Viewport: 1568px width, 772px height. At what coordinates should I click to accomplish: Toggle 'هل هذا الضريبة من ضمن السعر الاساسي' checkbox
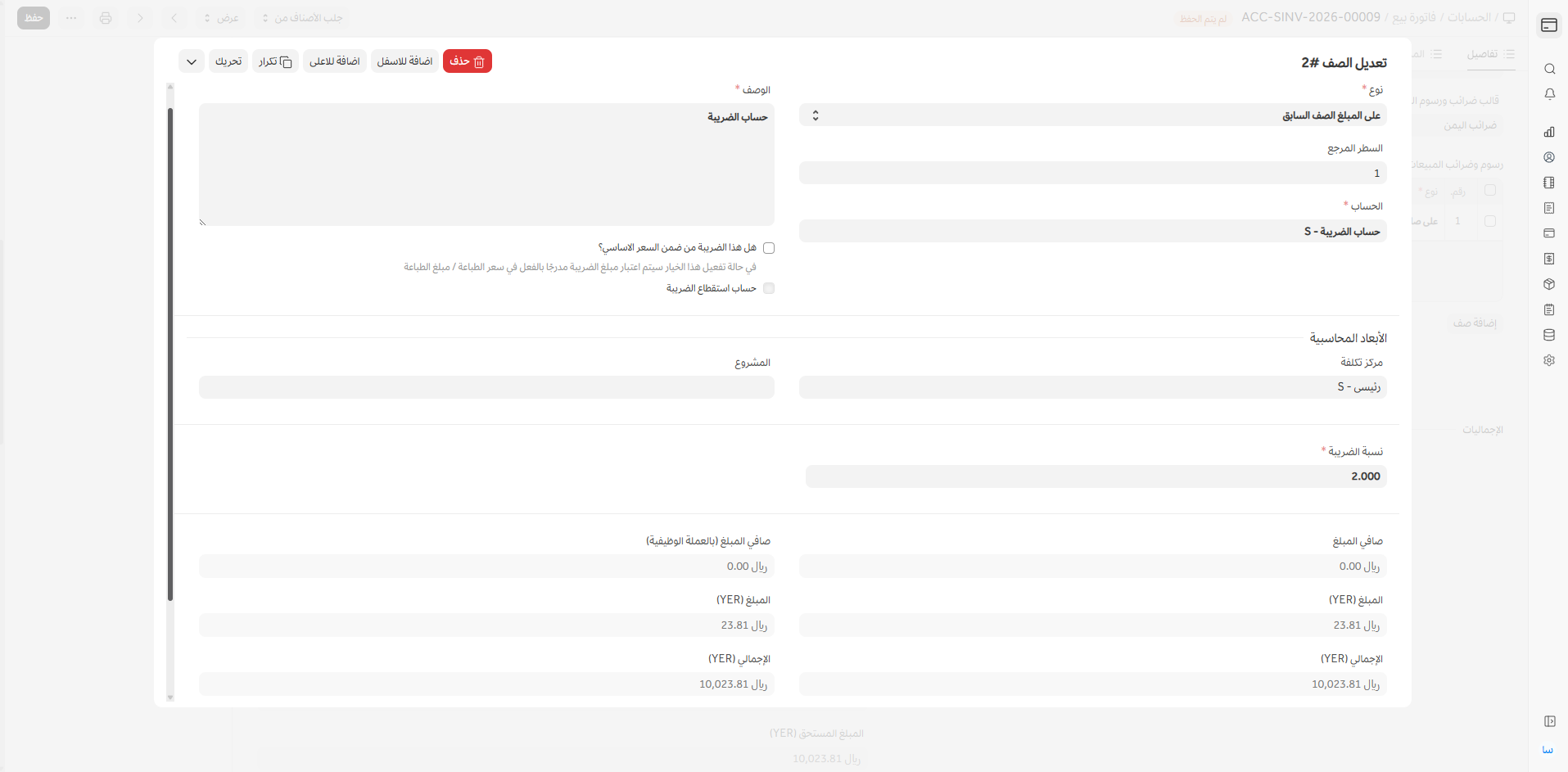pyautogui.click(x=769, y=248)
